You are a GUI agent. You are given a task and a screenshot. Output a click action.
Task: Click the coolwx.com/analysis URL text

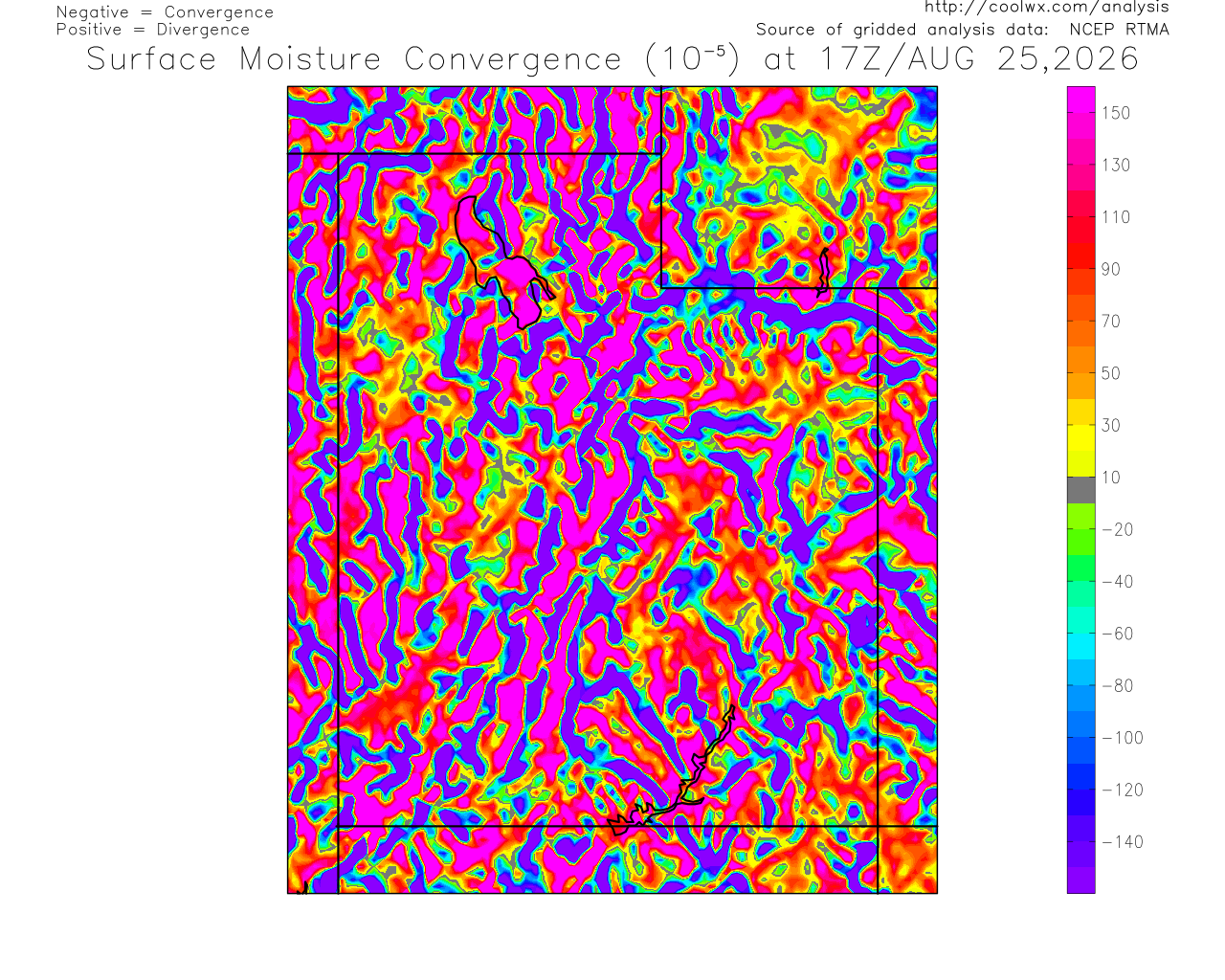tap(1047, 7)
